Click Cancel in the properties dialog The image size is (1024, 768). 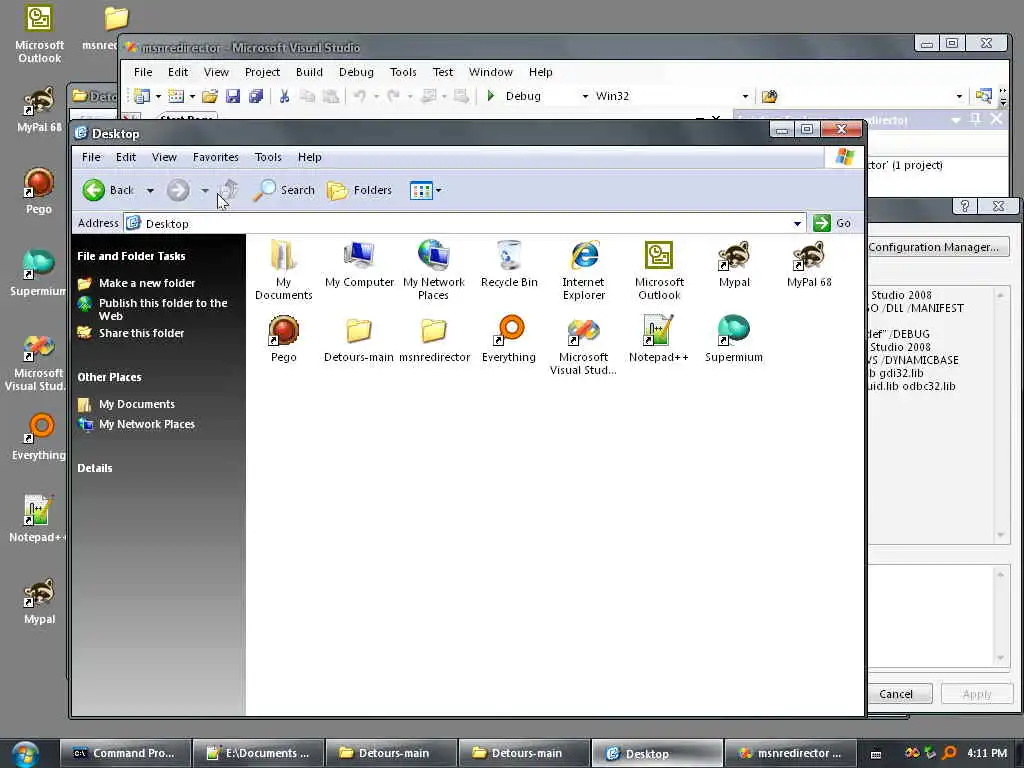click(x=895, y=694)
